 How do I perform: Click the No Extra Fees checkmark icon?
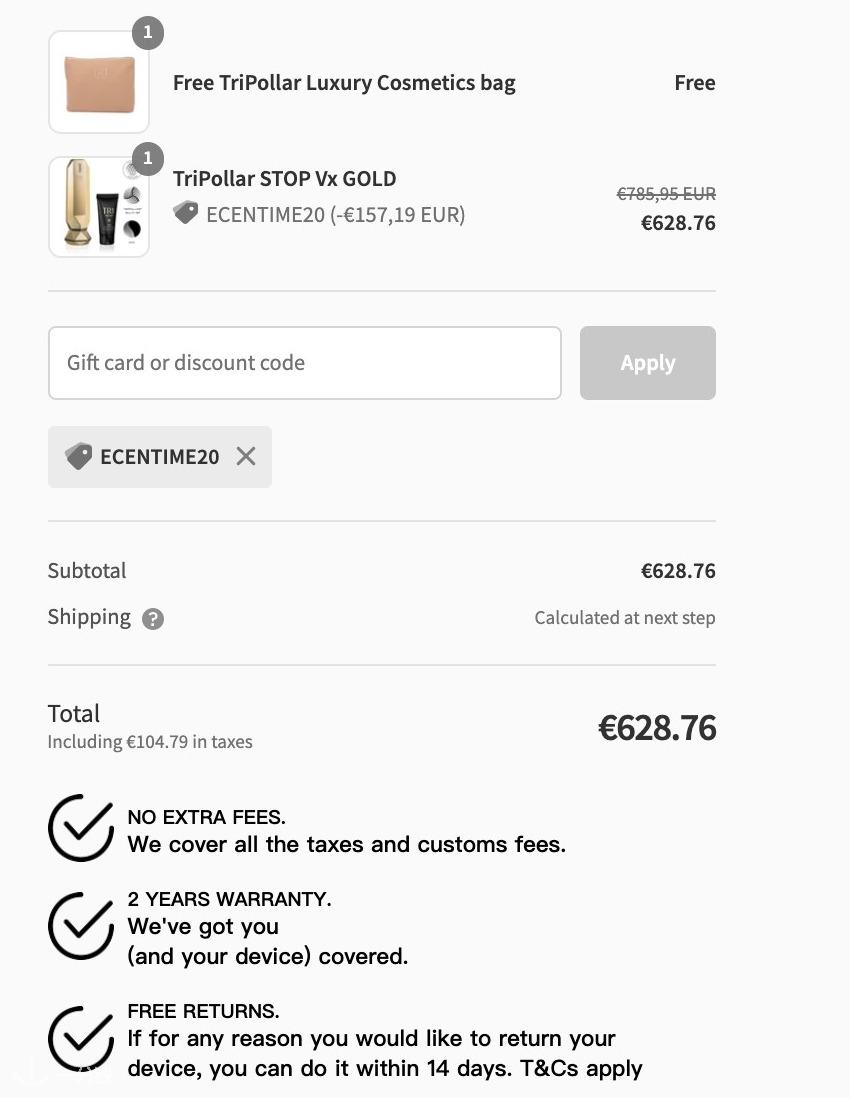pos(81,828)
